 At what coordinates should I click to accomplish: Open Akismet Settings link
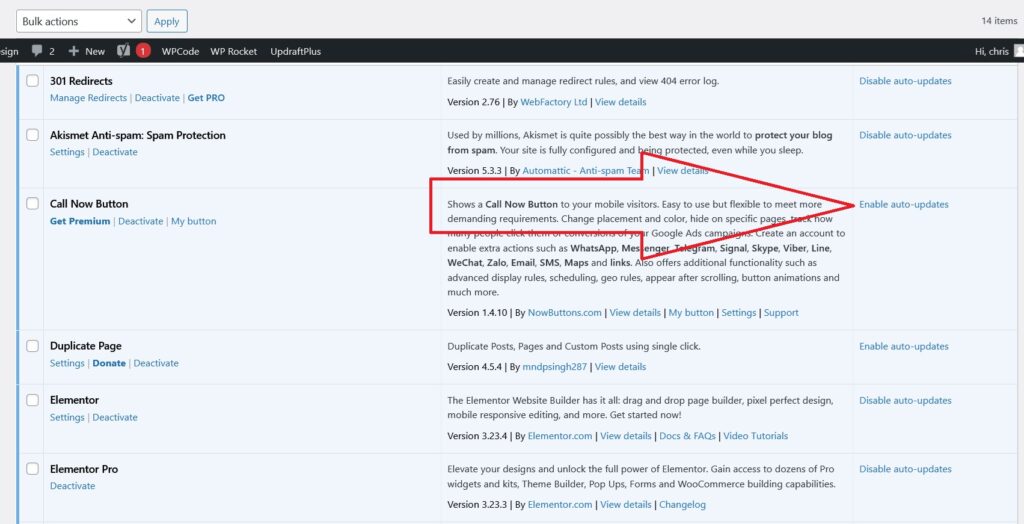[67, 152]
